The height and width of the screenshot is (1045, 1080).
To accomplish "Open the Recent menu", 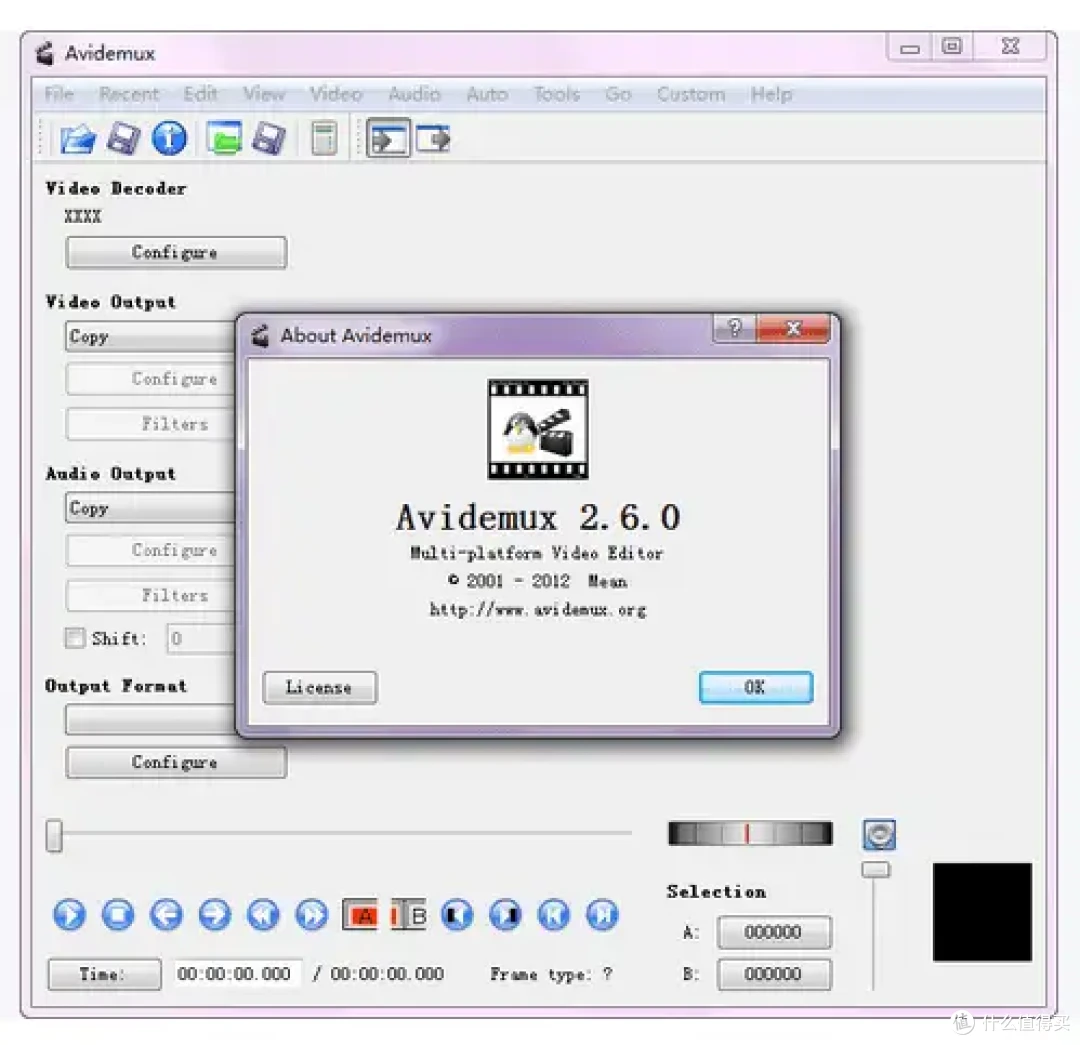I will coord(129,94).
